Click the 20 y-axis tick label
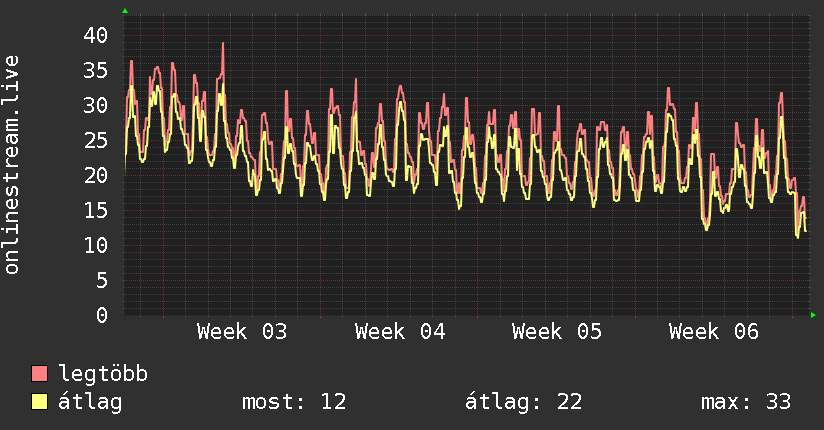This screenshot has width=824, height=430. click(96, 175)
